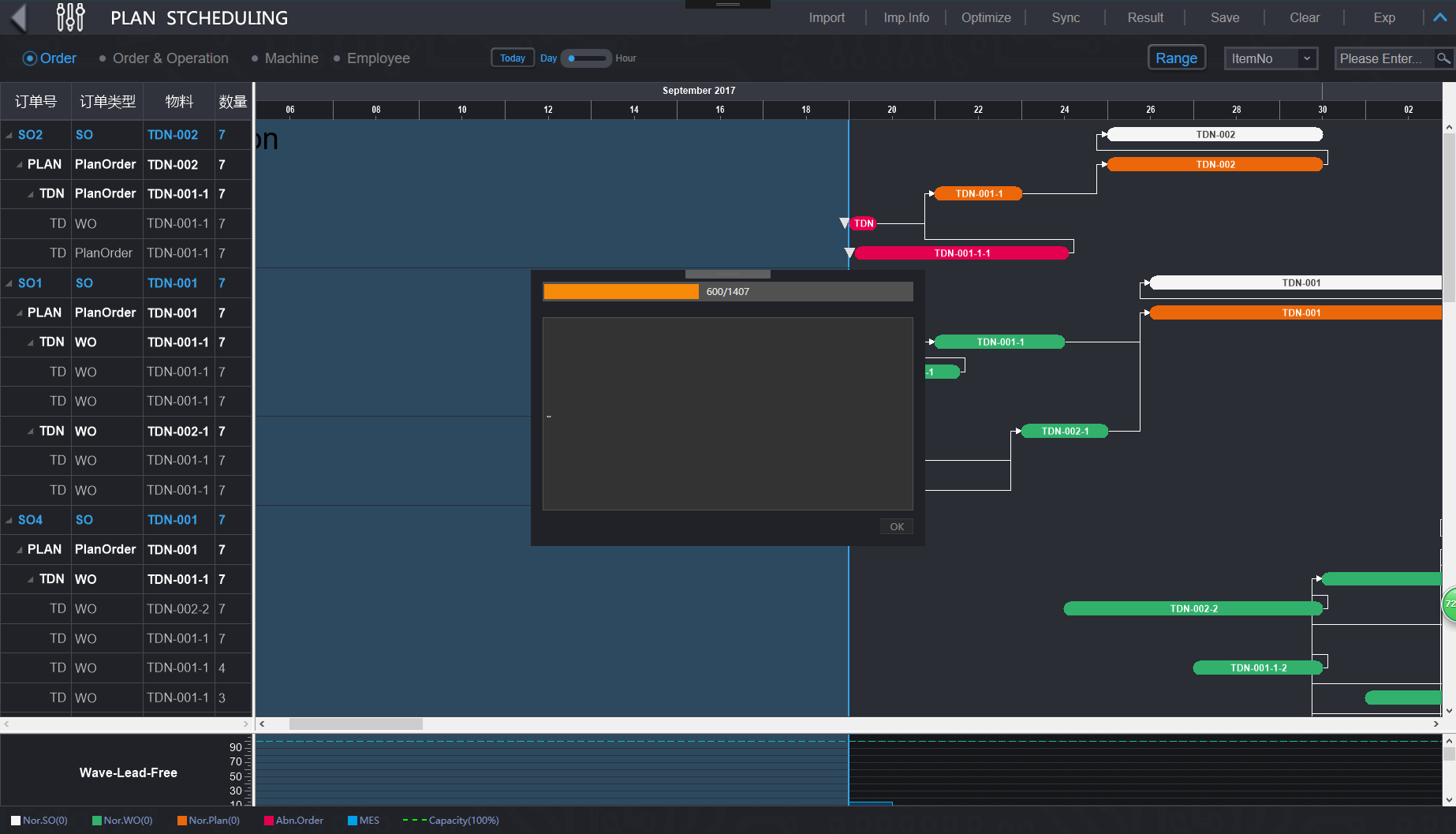Click the Wave-Lead-Free resource label

point(129,773)
